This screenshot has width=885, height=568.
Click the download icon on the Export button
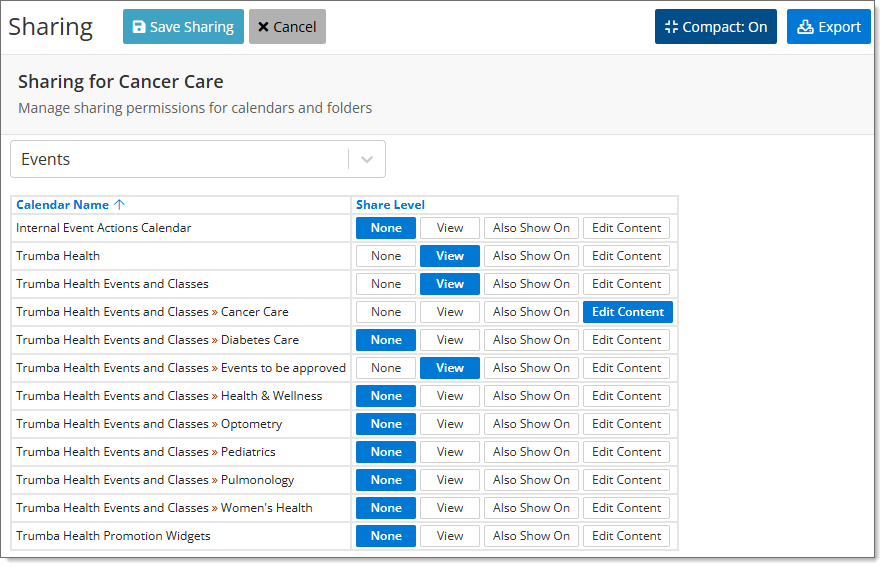pyautogui.click(x=805, y=27)
